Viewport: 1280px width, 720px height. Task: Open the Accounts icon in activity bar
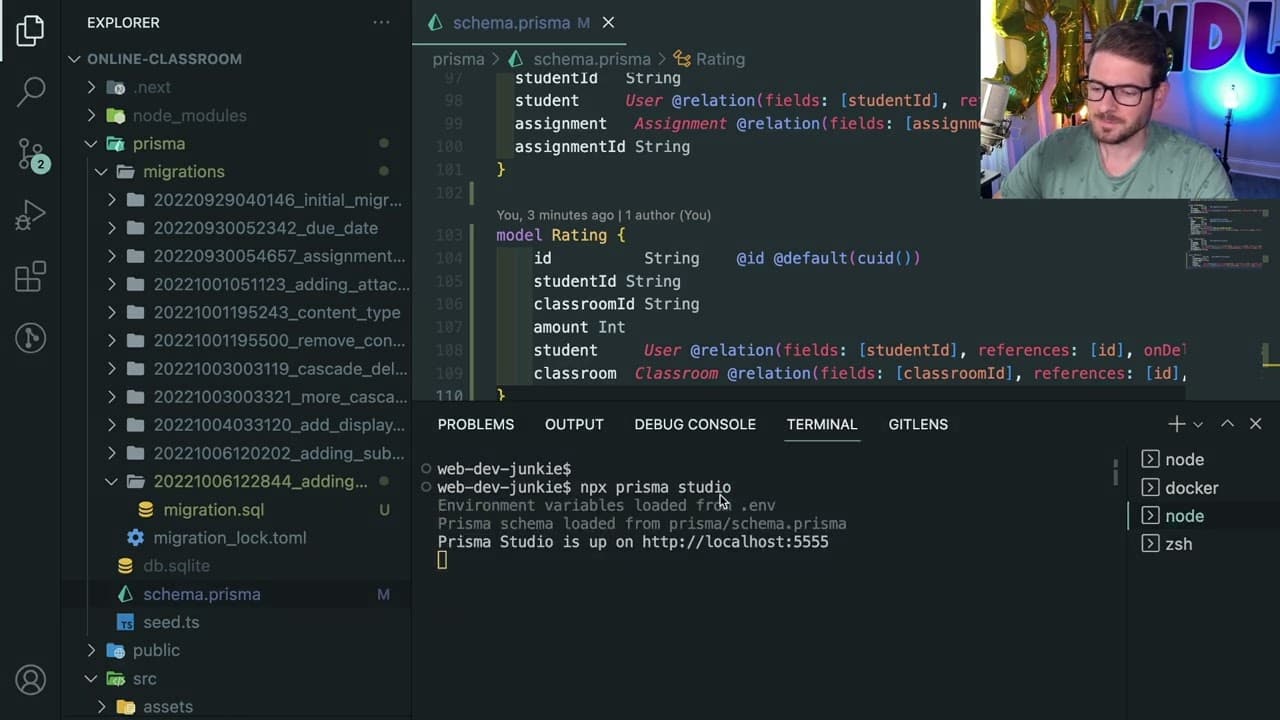pos(31,680)
